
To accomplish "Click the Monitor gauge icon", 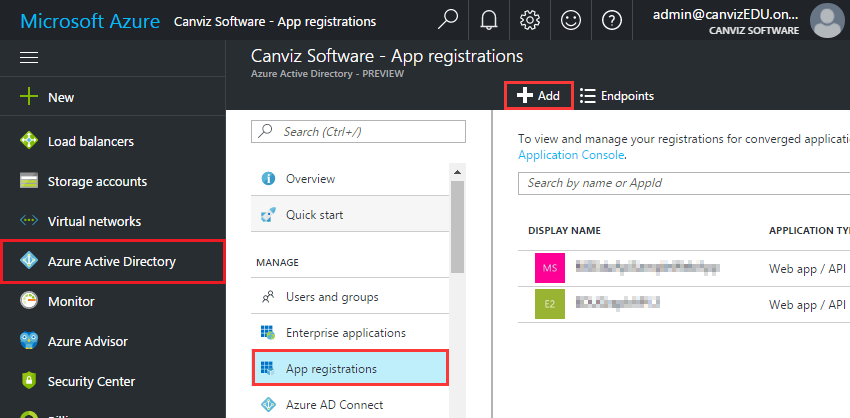I will point(29,301).
